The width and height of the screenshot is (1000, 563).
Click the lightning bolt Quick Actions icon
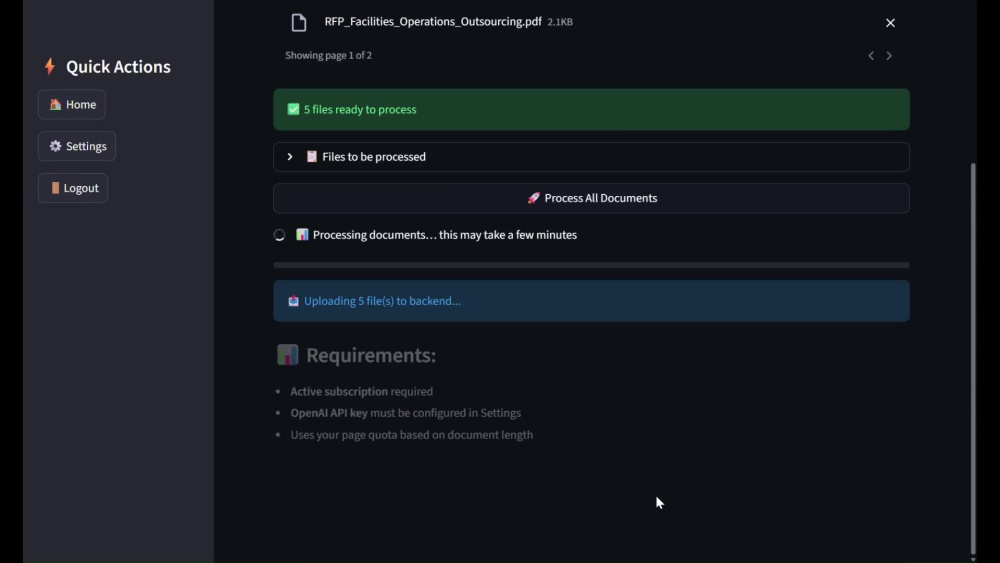point(50,66)
